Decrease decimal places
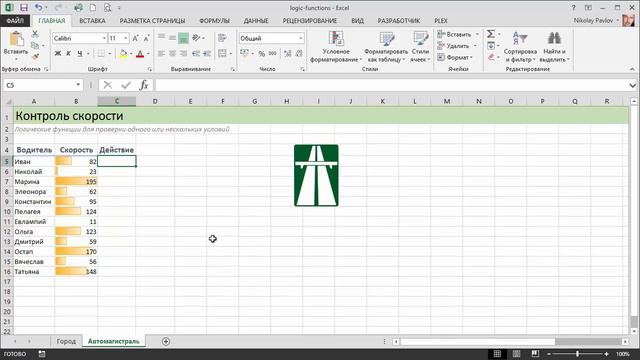The width and height of the screenshot is (640, 360). [x=299, y=53]
